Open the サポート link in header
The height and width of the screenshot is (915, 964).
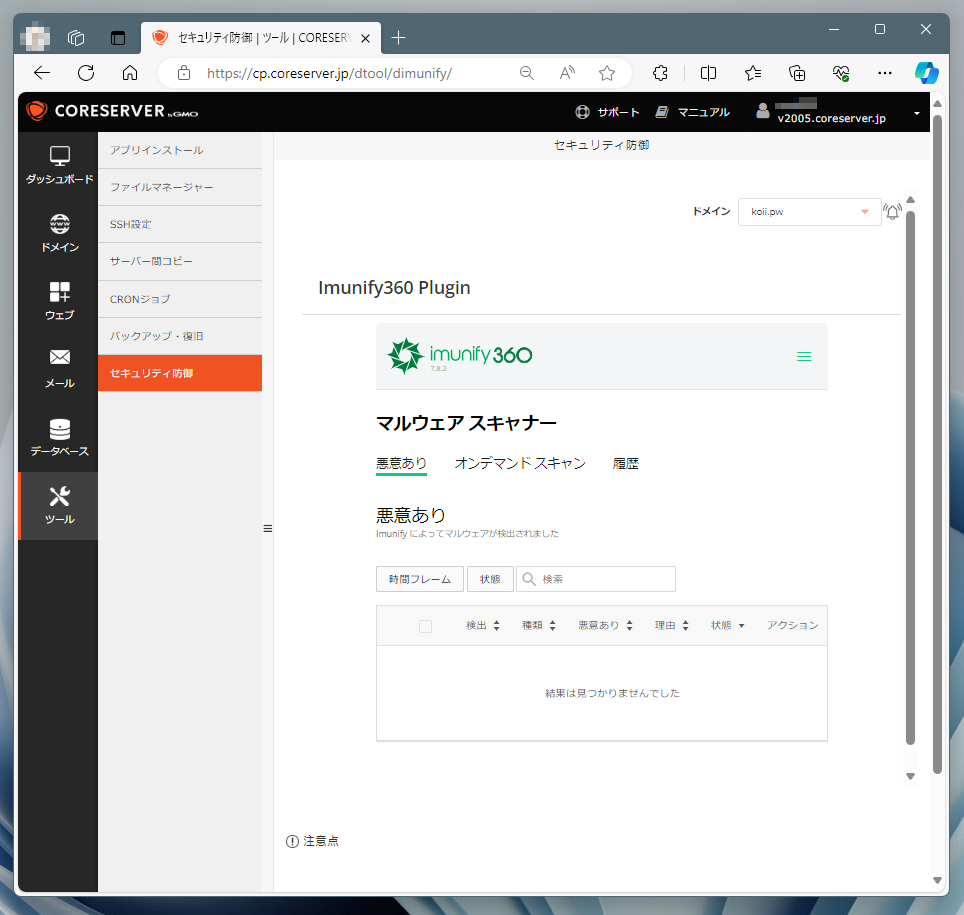608,112
